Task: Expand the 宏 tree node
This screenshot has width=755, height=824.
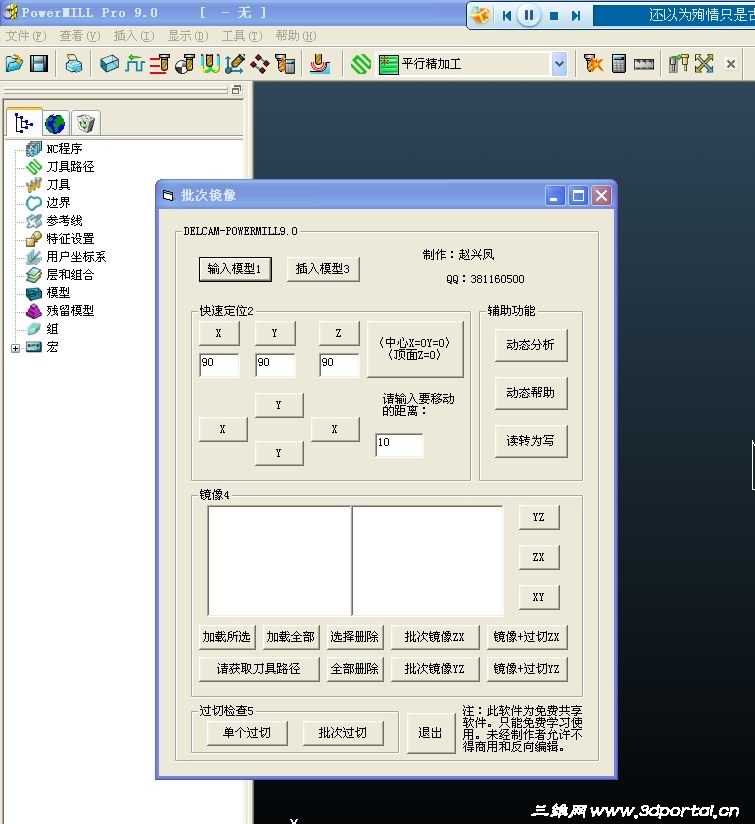Action: pyautogui.click(x=15, y=348)
